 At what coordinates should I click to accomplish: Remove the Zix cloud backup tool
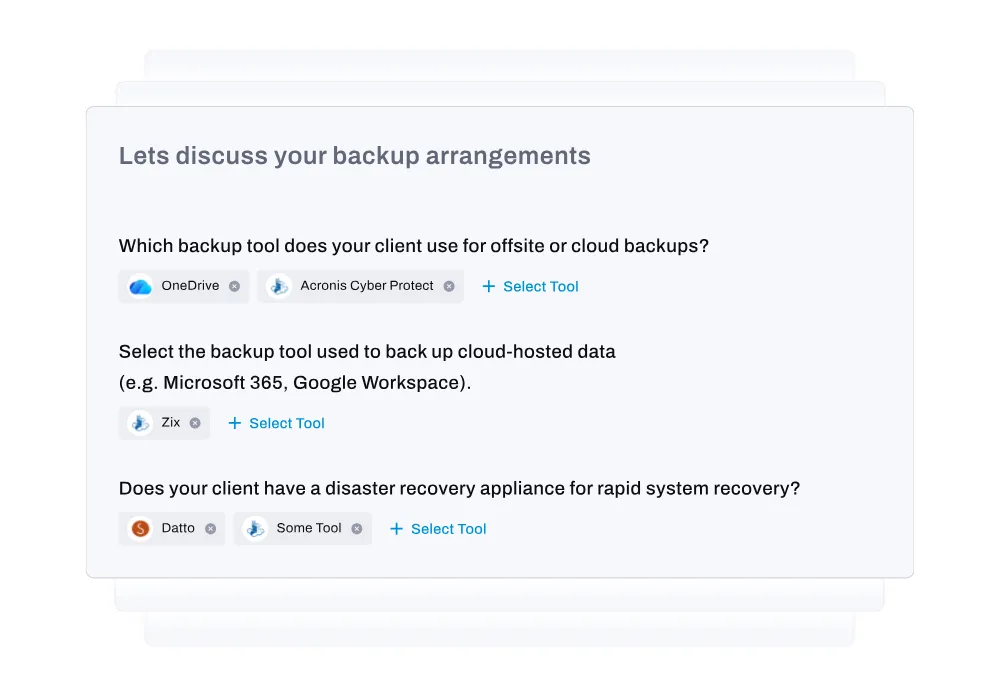tap(196, 422)
